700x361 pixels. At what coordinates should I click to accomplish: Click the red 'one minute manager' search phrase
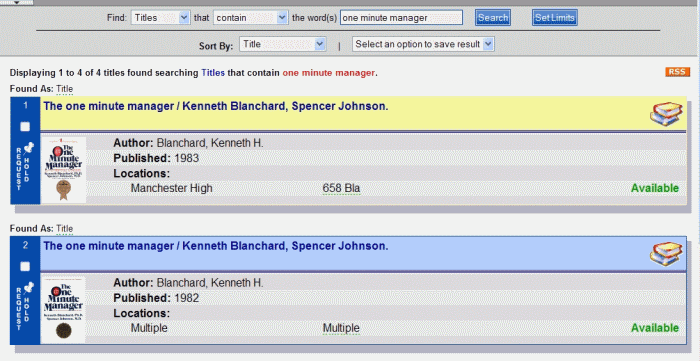point(329,73)
